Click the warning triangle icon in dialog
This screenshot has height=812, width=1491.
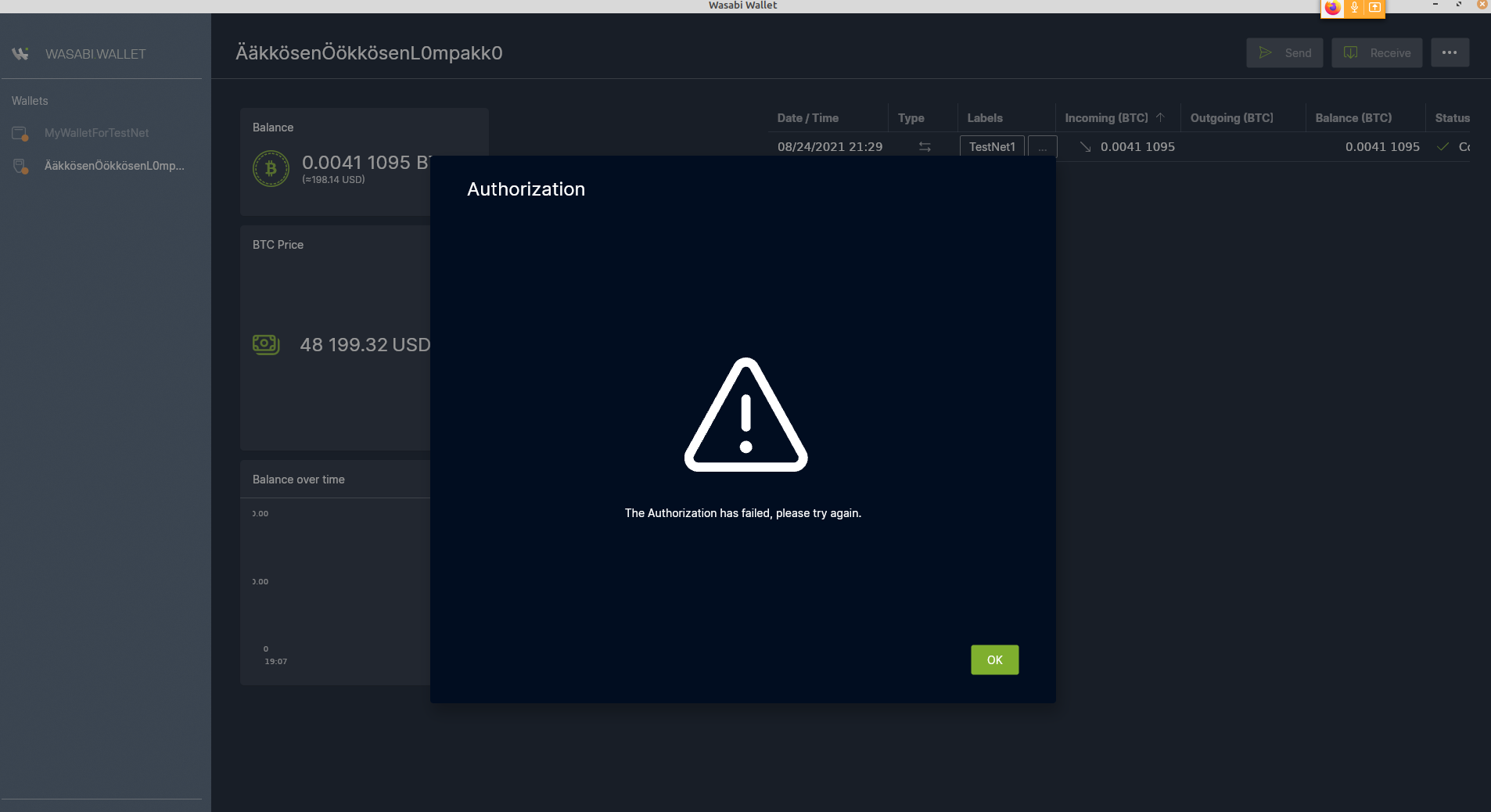(x=745, y=415)
